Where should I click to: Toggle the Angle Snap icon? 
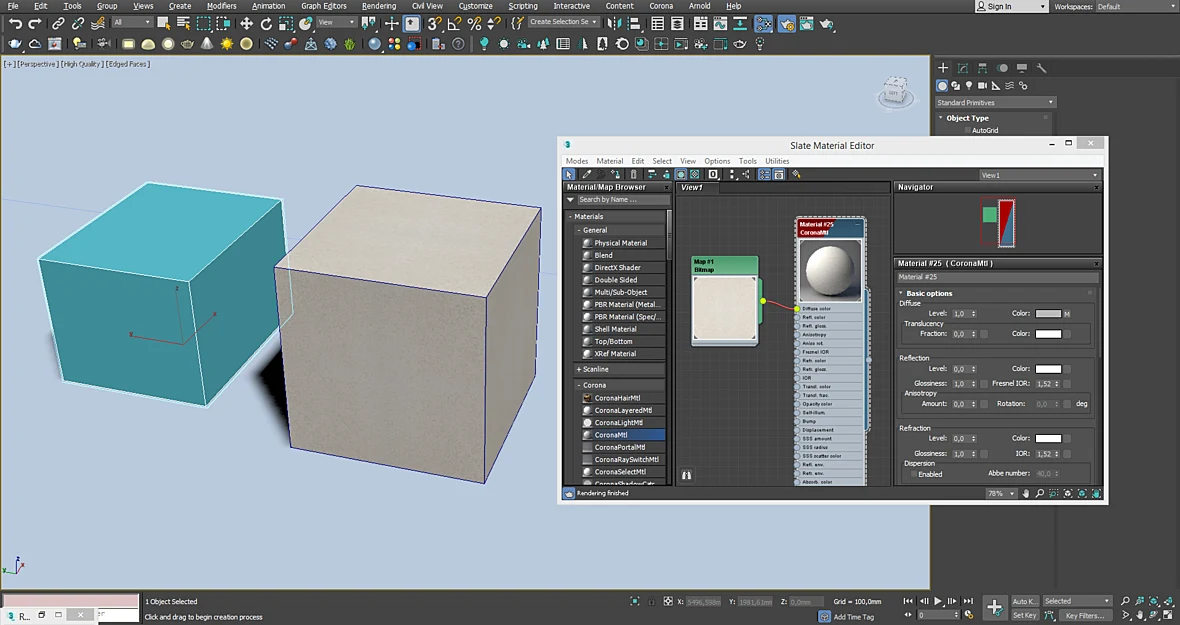[x=454, y=23]
